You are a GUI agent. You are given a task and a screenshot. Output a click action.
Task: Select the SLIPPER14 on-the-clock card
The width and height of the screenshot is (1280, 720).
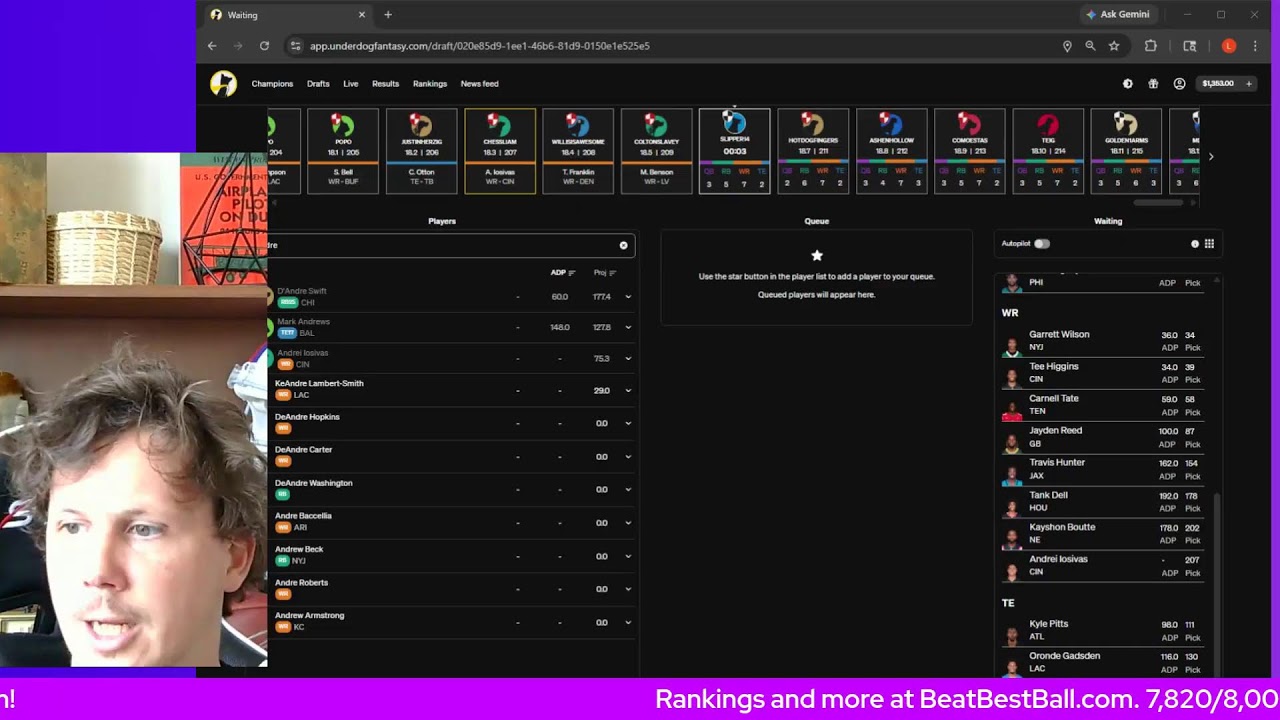tap(734, 151)
